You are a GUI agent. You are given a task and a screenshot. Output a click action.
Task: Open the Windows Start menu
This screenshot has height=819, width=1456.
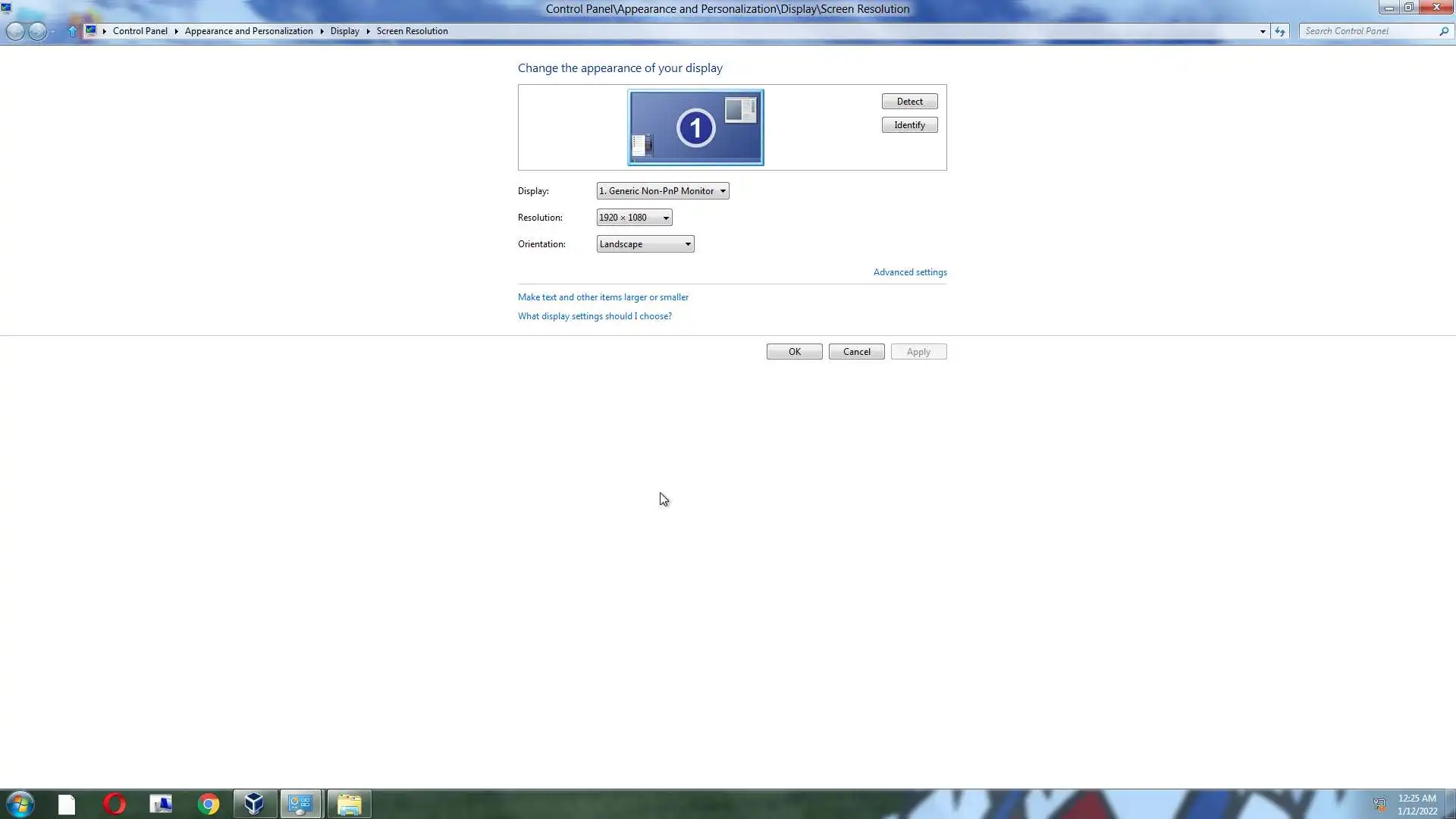pos(20,804)
